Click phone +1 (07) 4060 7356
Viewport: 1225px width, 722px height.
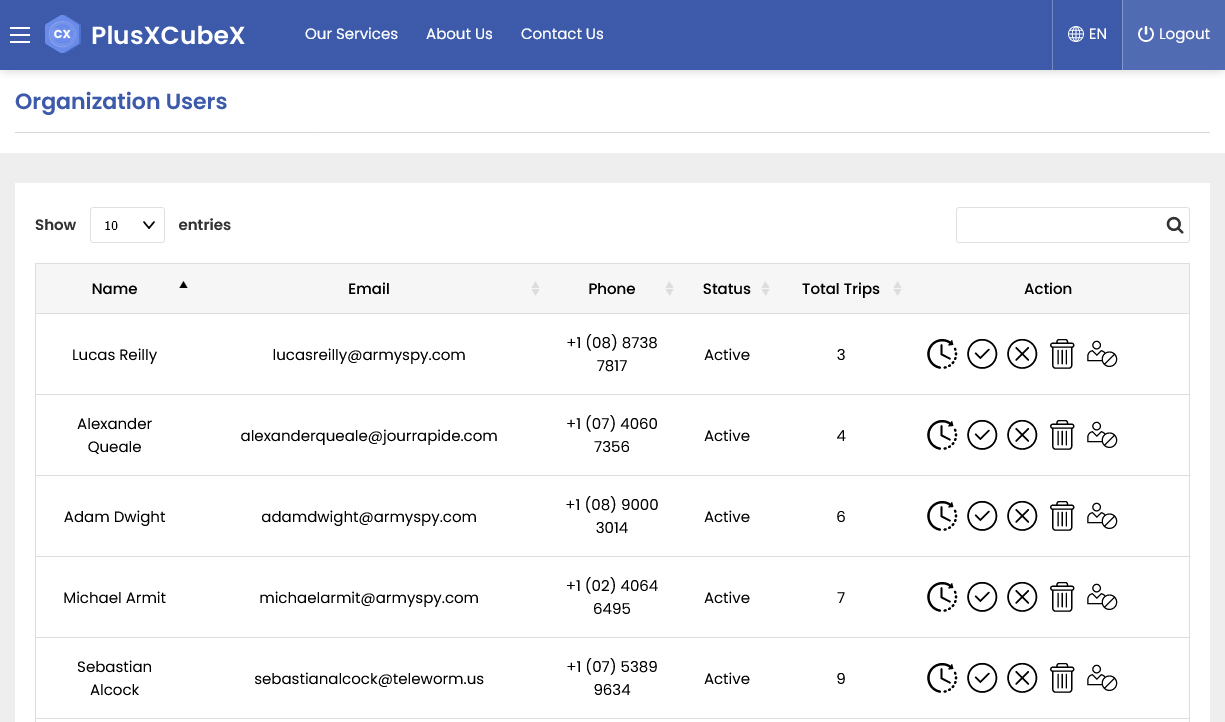pos(612,435)
